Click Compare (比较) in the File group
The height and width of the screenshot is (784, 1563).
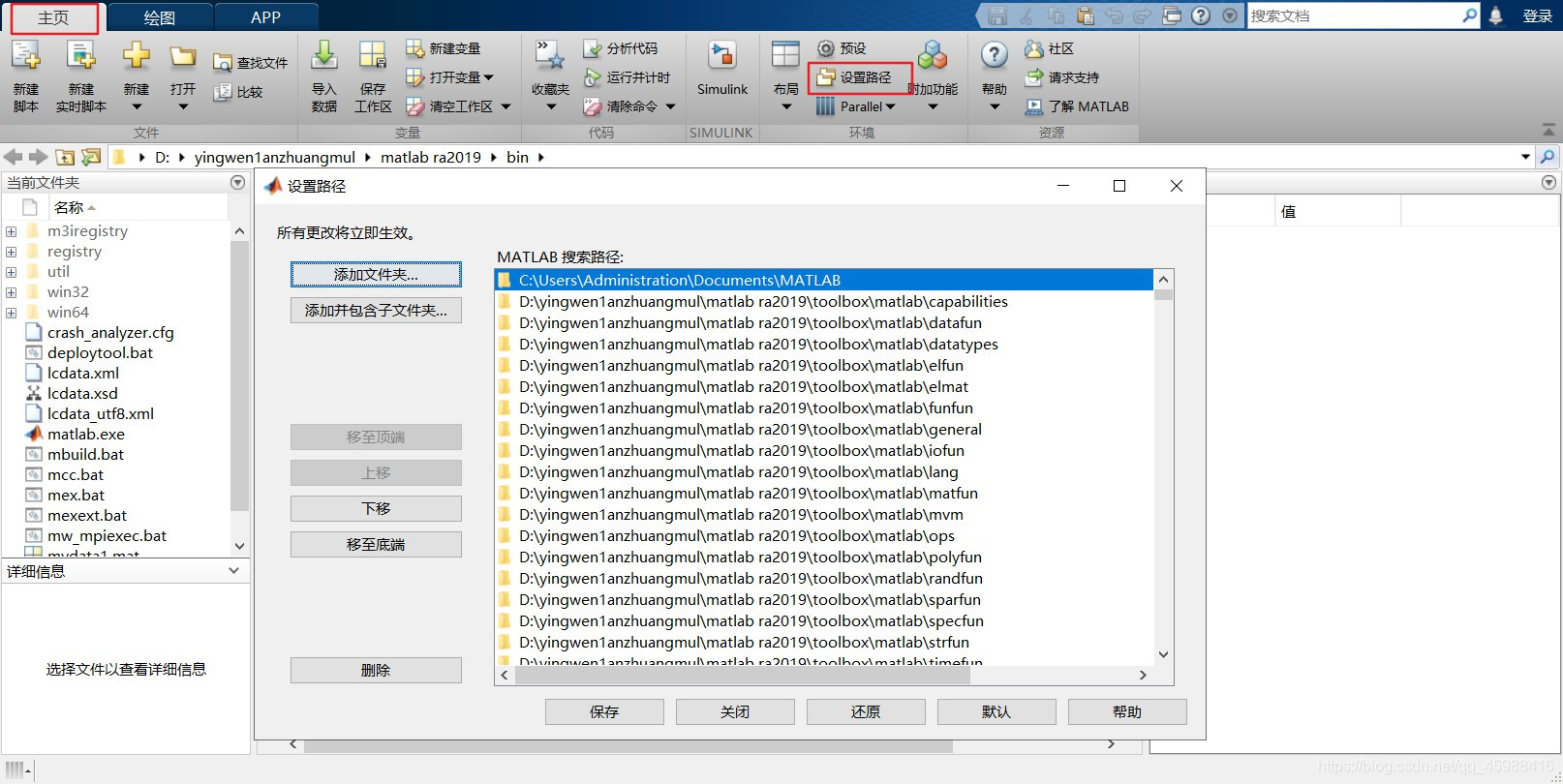pyautogui.click(x=238, y=92)
